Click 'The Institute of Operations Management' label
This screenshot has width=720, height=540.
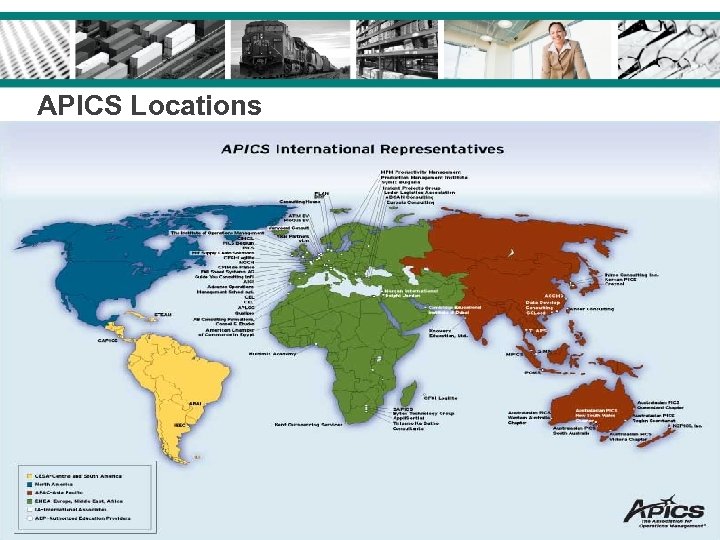[217, 233]
